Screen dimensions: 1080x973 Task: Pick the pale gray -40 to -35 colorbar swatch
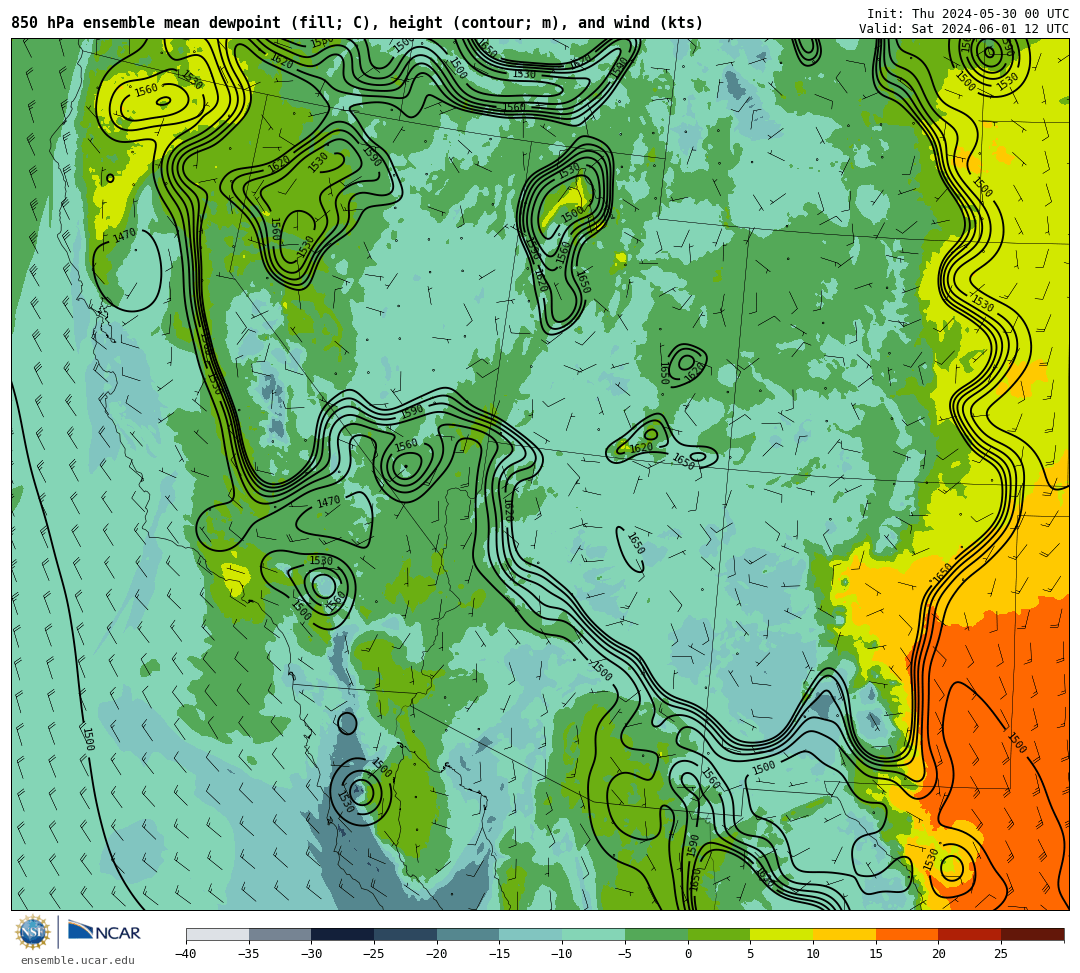pos(218,934)
